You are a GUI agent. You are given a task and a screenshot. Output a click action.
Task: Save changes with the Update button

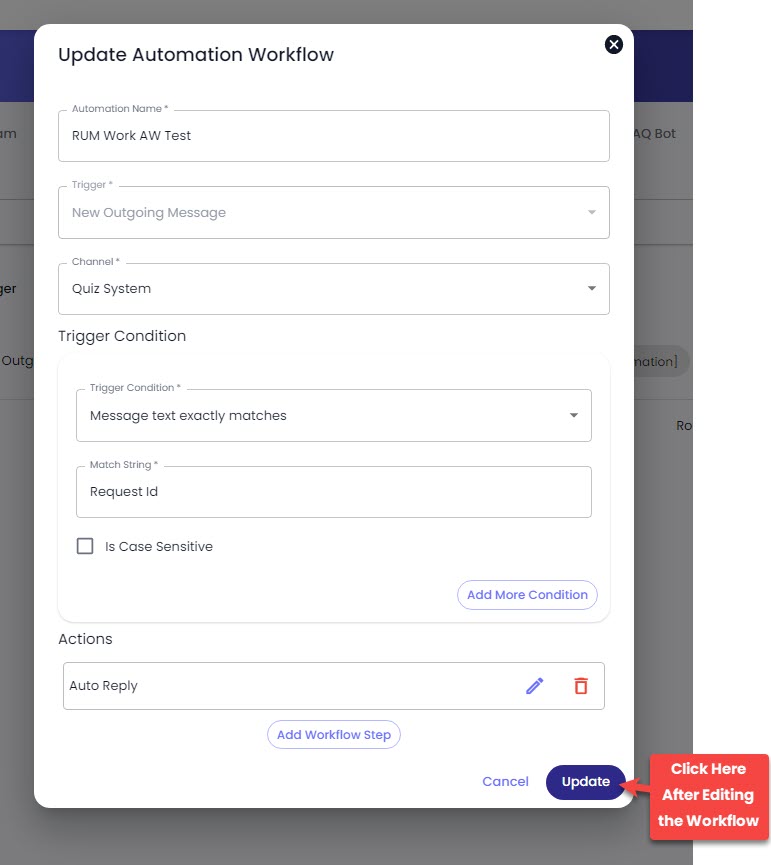[586, 782]
